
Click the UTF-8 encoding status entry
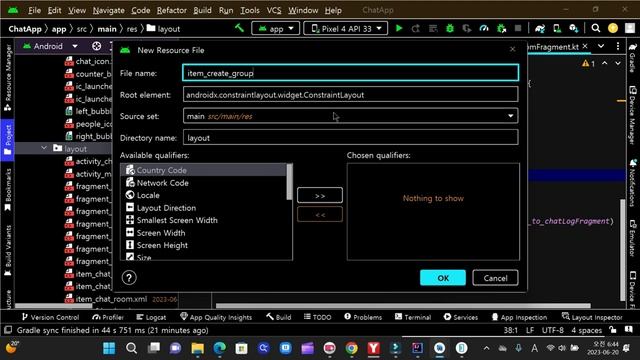553,330
